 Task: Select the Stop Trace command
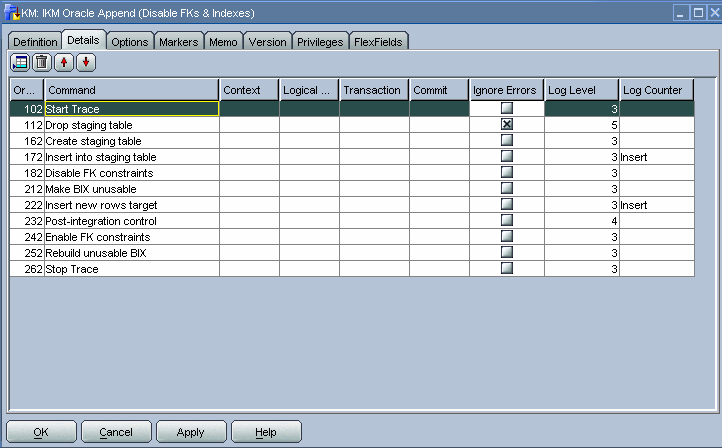tap(132, 269)
